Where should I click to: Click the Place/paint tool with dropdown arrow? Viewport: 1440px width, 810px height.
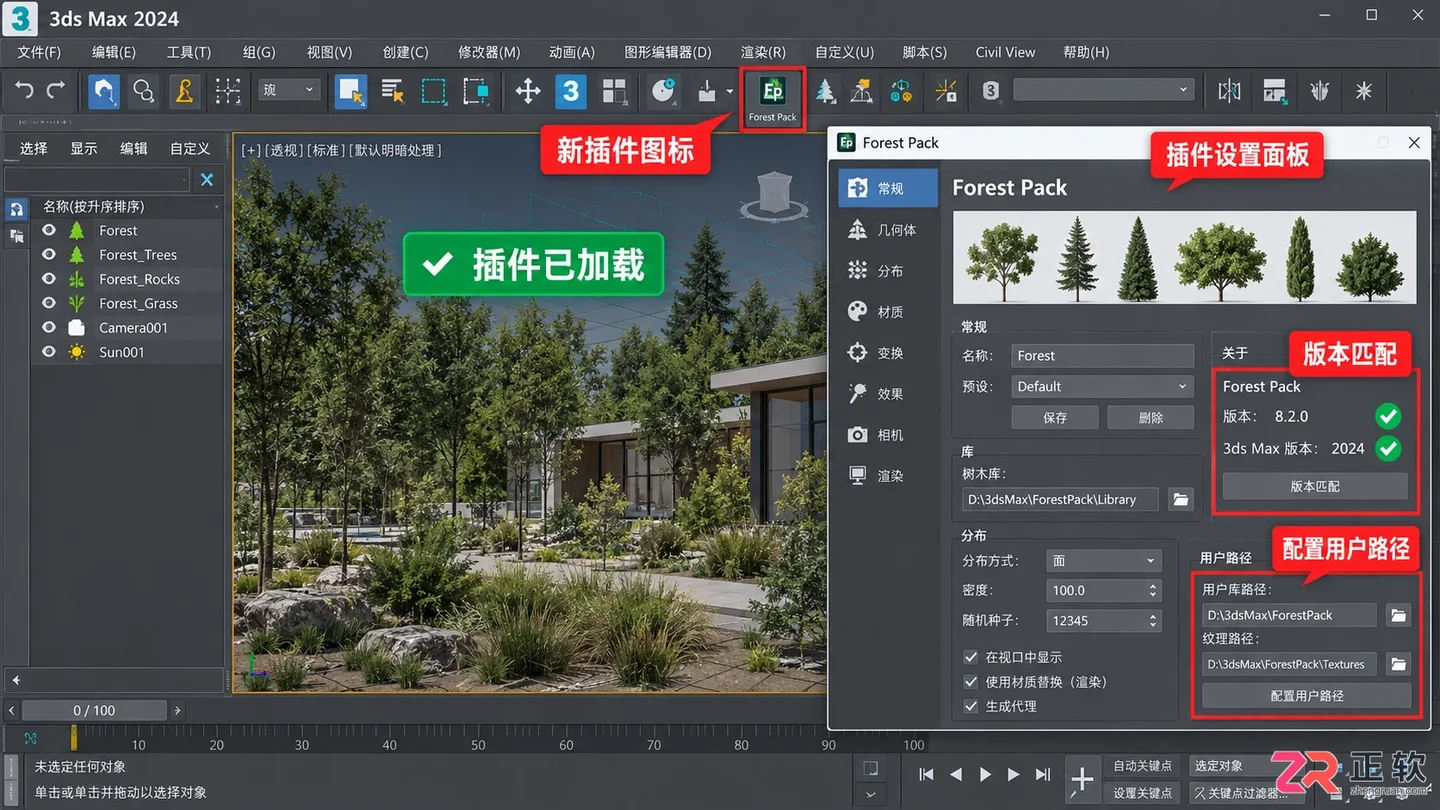pyautogui.click(x=714, y=91)
